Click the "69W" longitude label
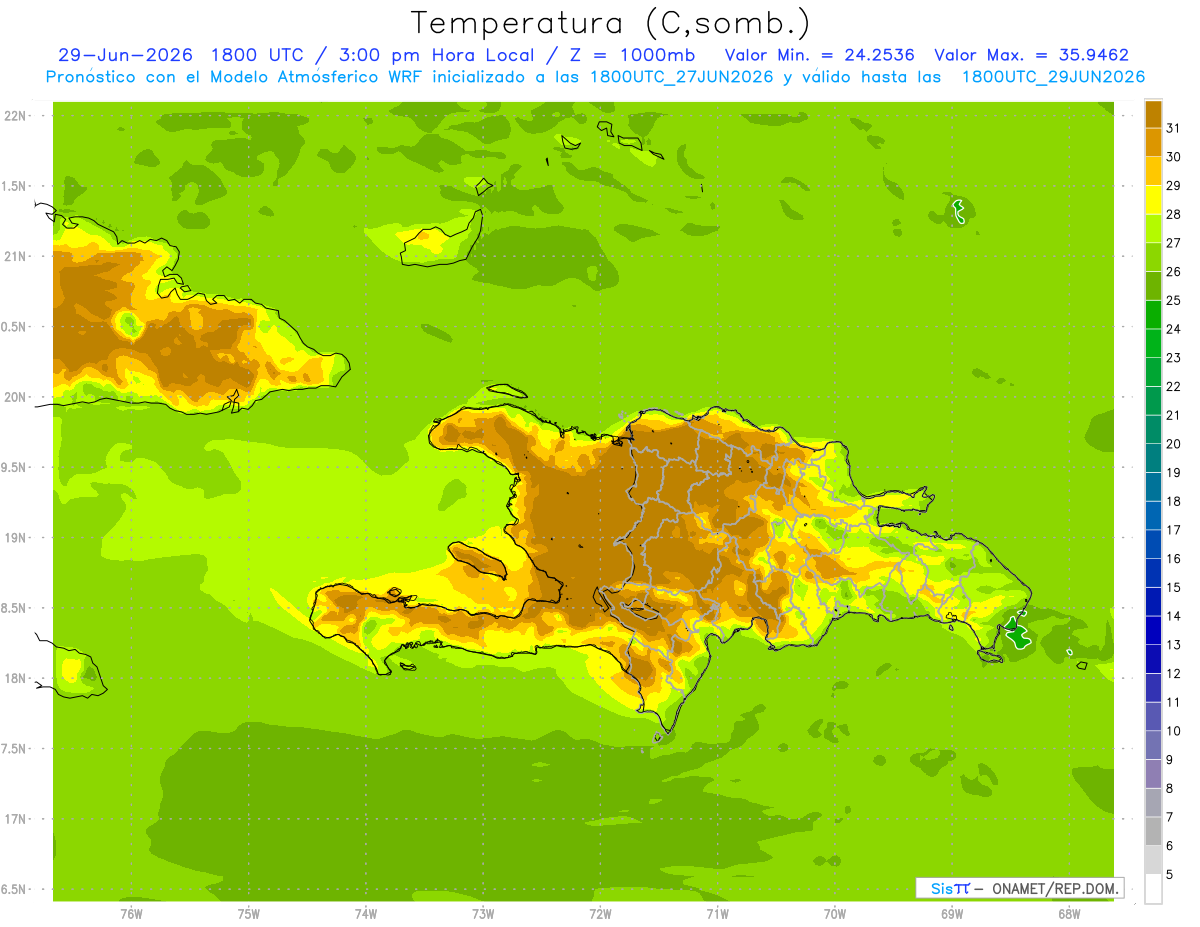 [x=952, y=913]
